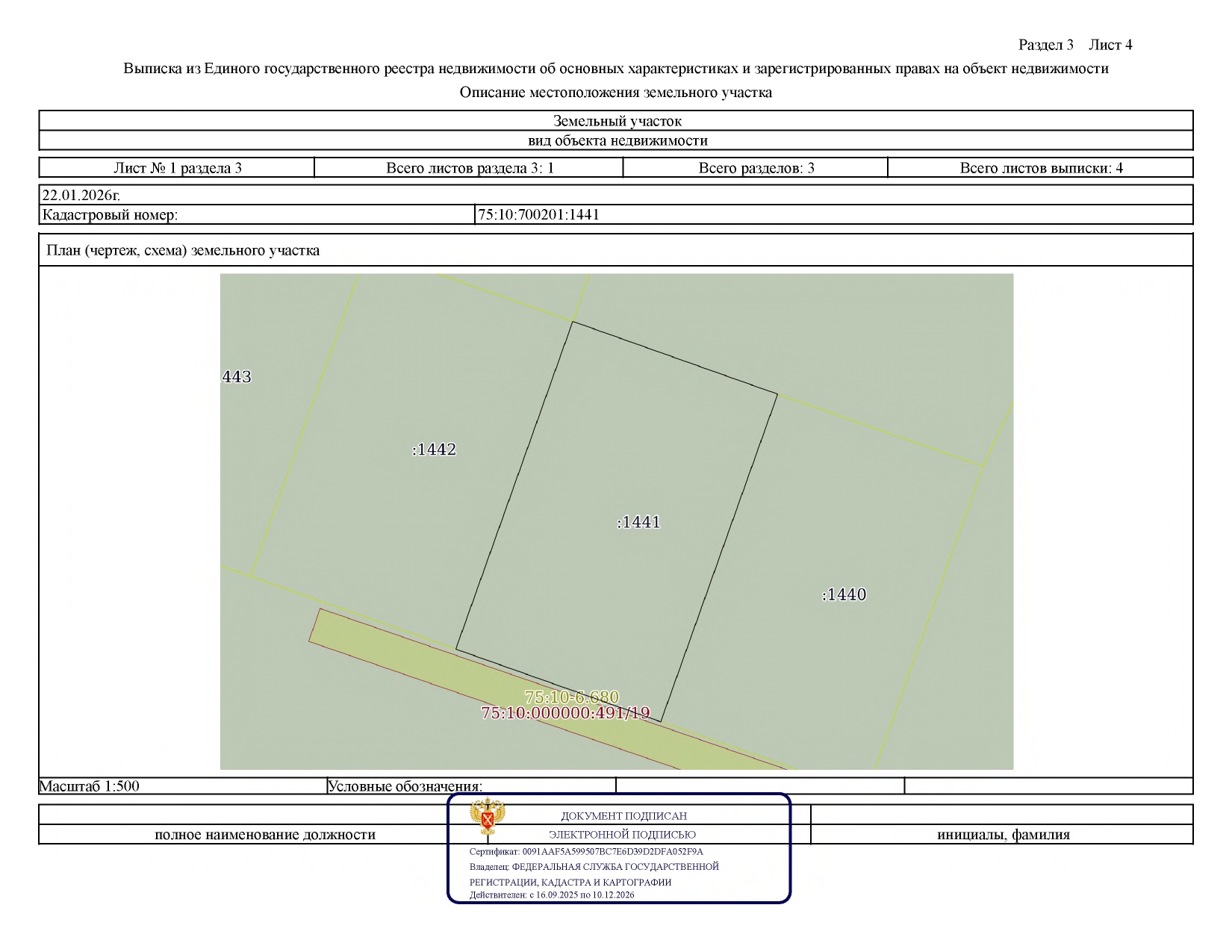Click инициалы, фамилия signature cell
1232x952 pixels.
tap(1002, 835)
